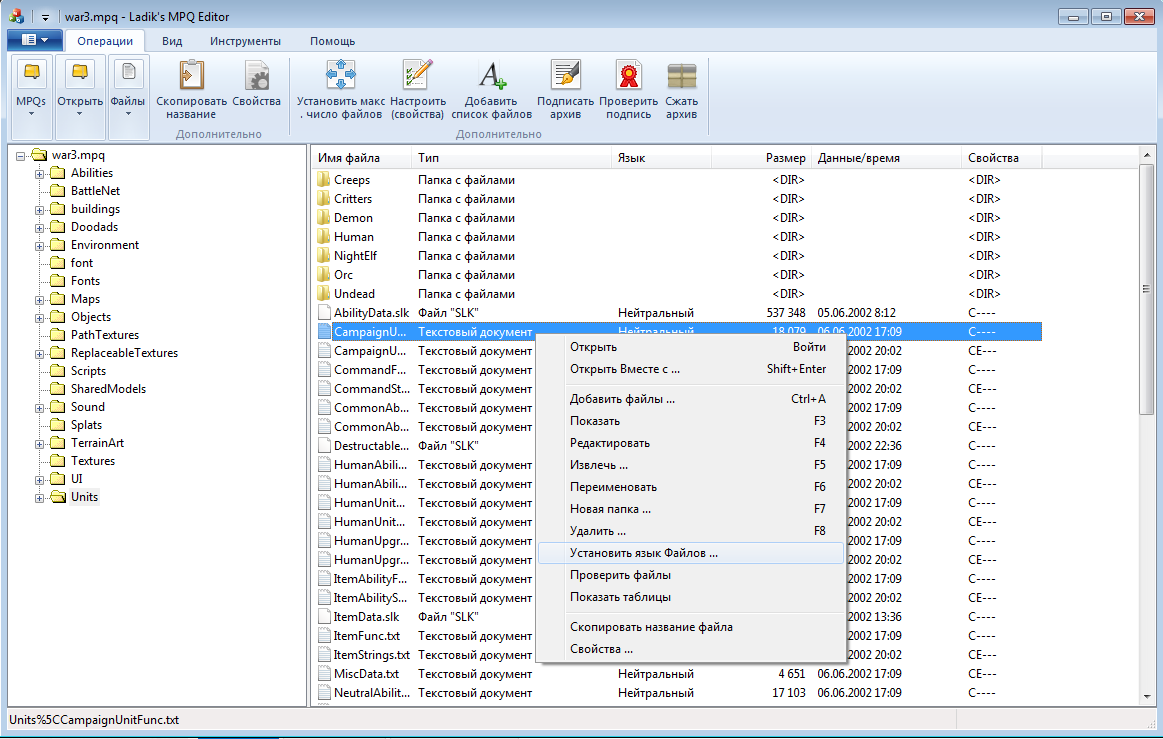The image size is (1163, 739).
Task: Expand the ReplaceableTextures tree folder
Action: tap(39, 354)
